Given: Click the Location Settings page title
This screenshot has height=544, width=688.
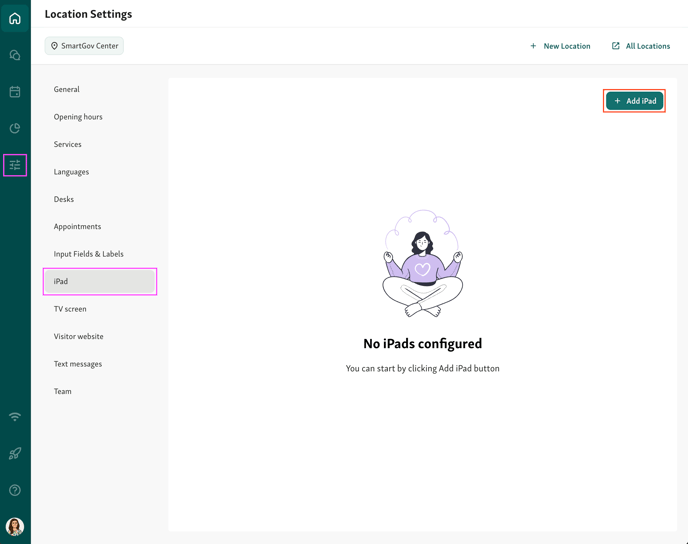Looking at the screenshot, I should [x=88, y=14].
